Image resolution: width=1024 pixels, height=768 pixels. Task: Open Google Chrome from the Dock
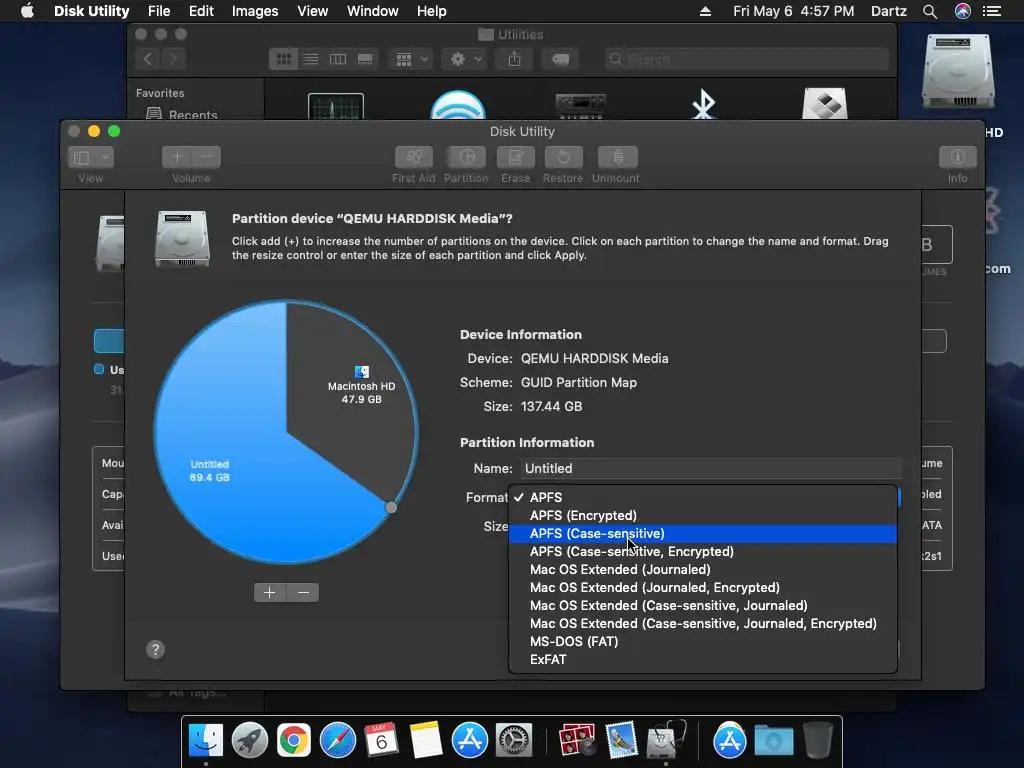point(294,741)
